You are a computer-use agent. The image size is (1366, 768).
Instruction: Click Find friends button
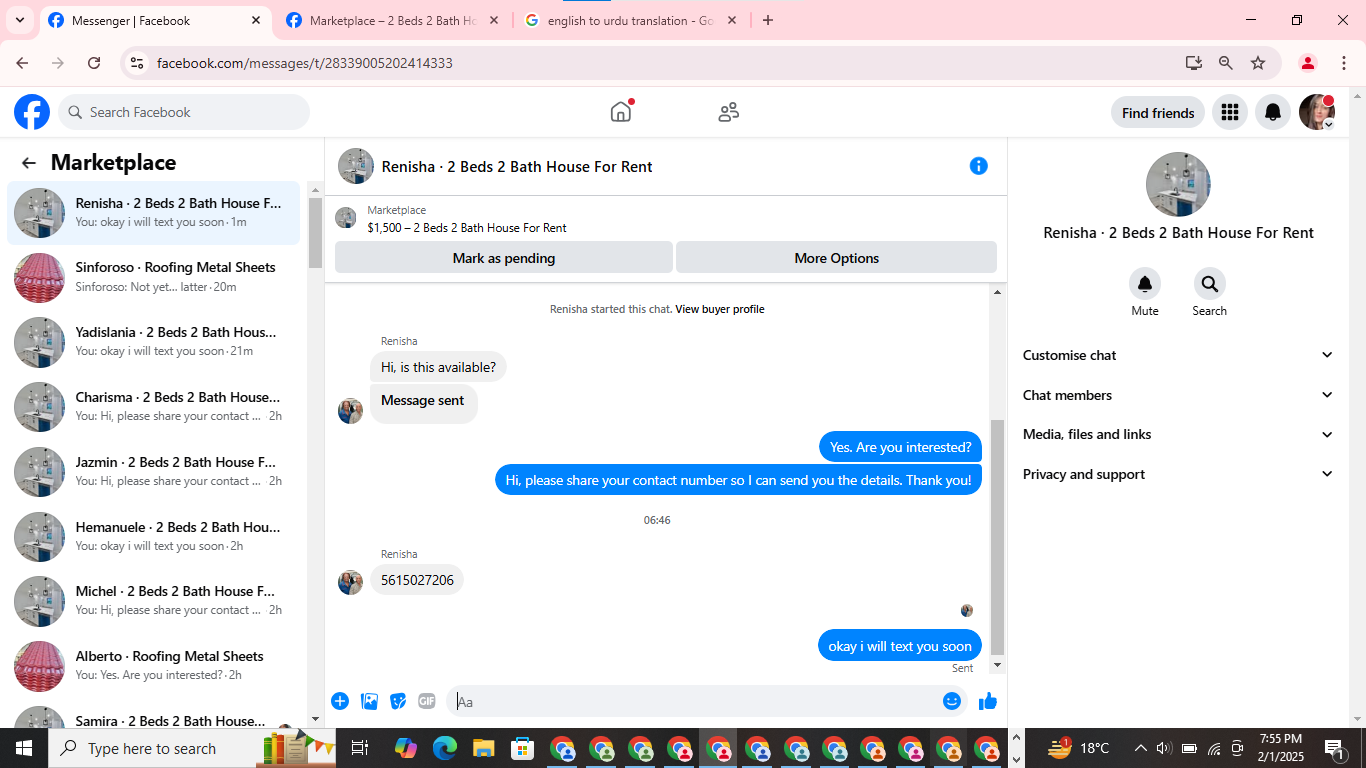(x=1158, y=113)
